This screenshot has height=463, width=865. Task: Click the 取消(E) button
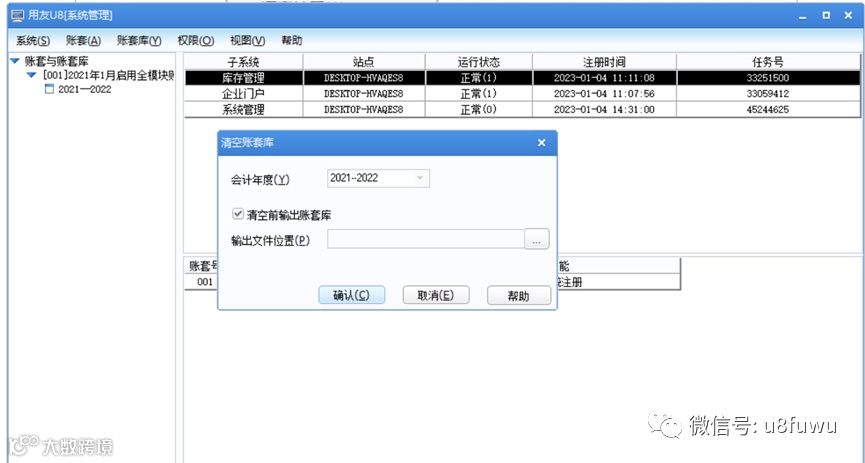(x=436, y=295)
